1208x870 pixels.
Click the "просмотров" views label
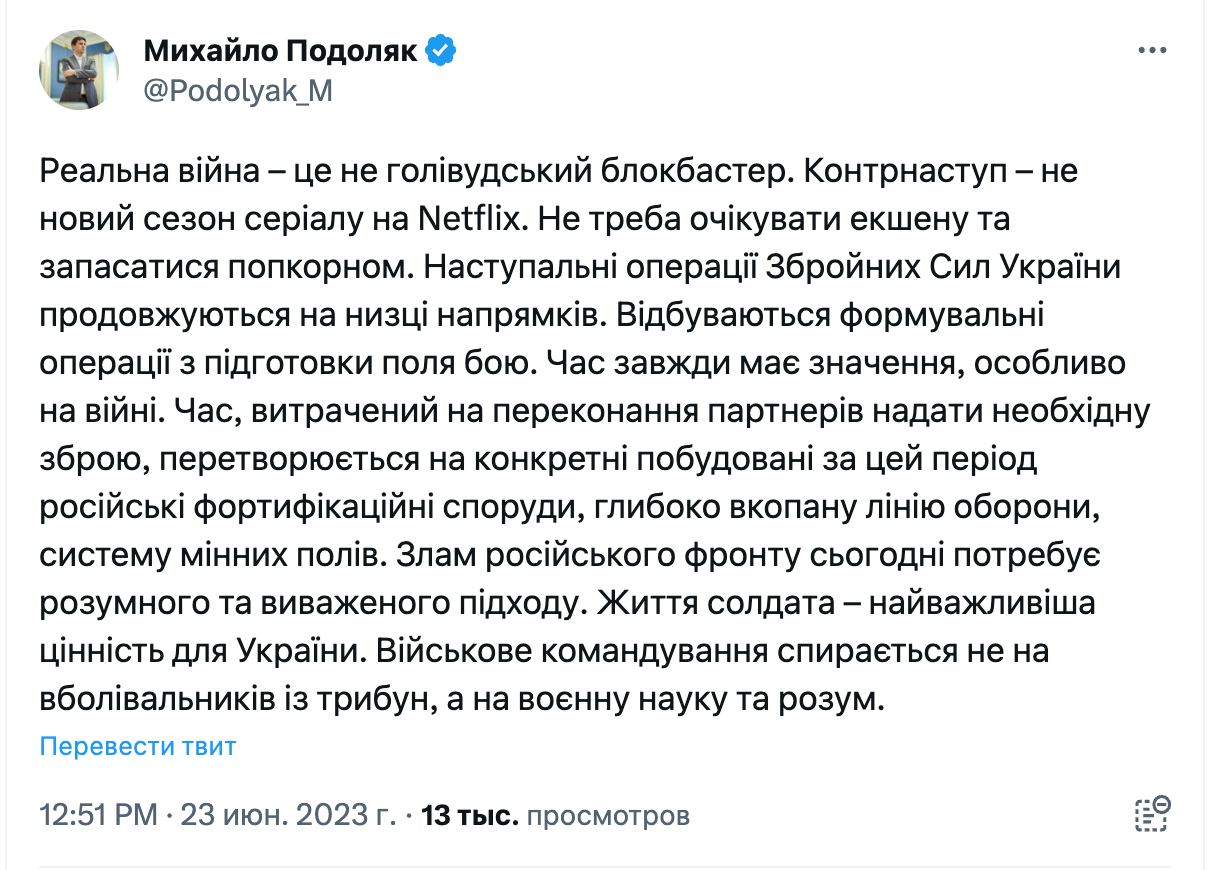point(608,815)
